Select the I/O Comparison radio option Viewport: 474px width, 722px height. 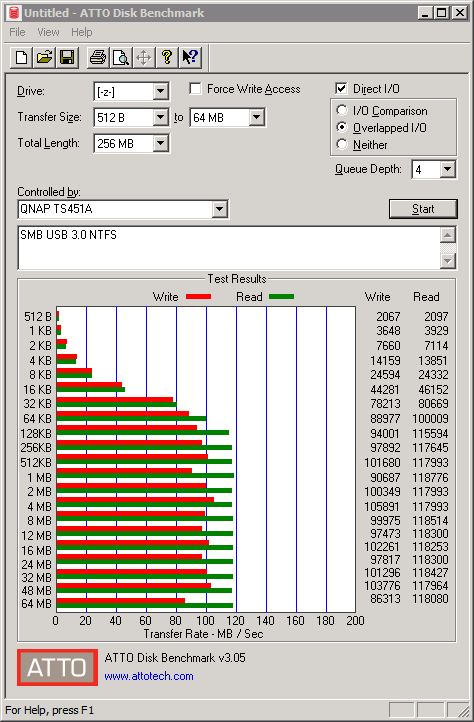coord(342,111)
